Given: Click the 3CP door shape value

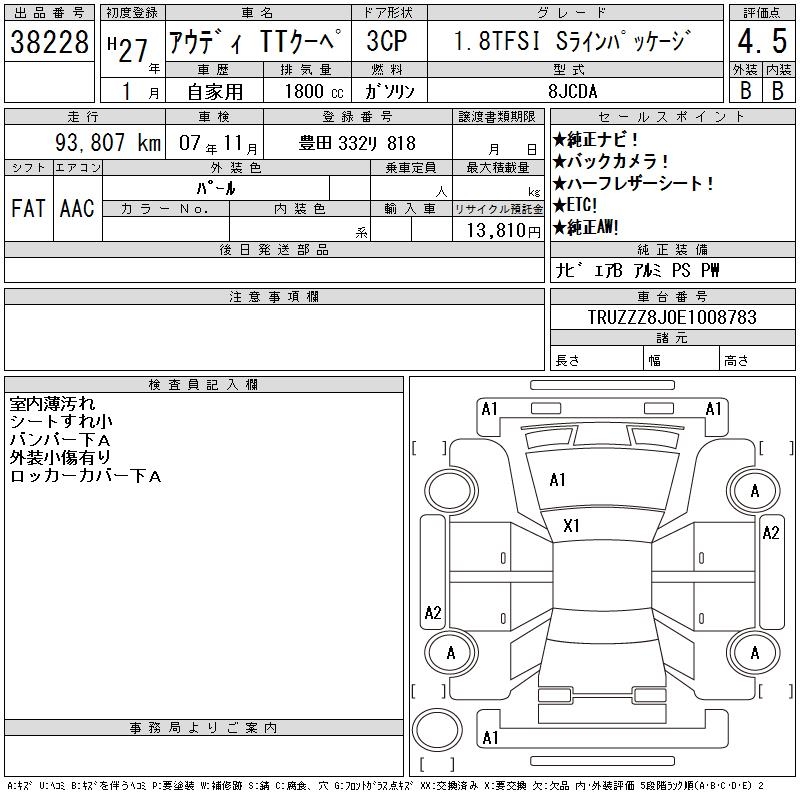Looking at the screenshot, I should point(387,41).
